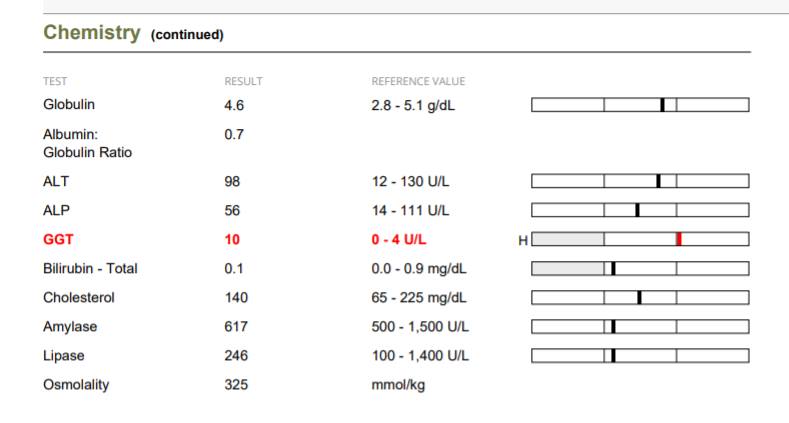Click the H flag beside GGT bar

pos(522,240)
